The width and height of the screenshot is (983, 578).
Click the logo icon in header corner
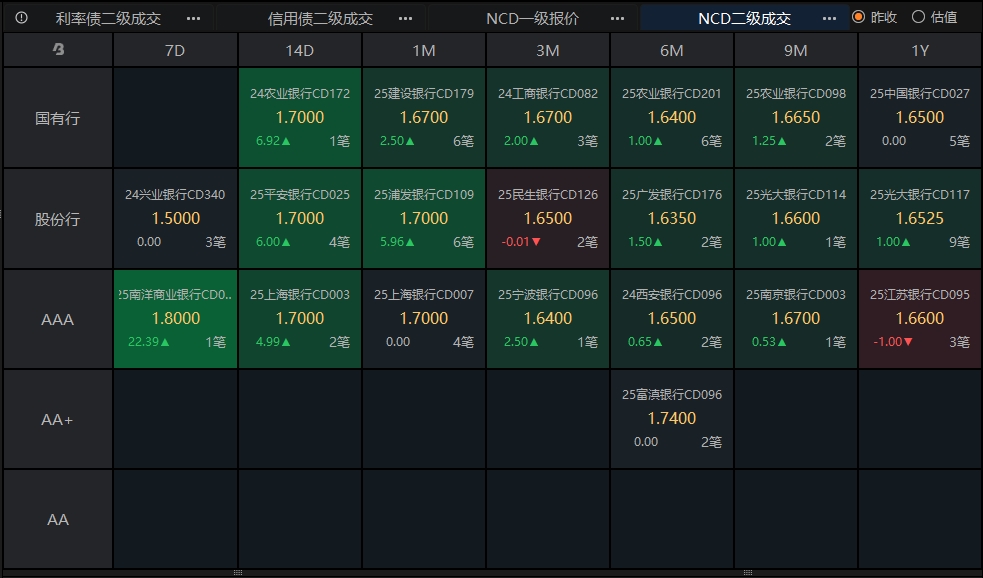tap(58, 49)
